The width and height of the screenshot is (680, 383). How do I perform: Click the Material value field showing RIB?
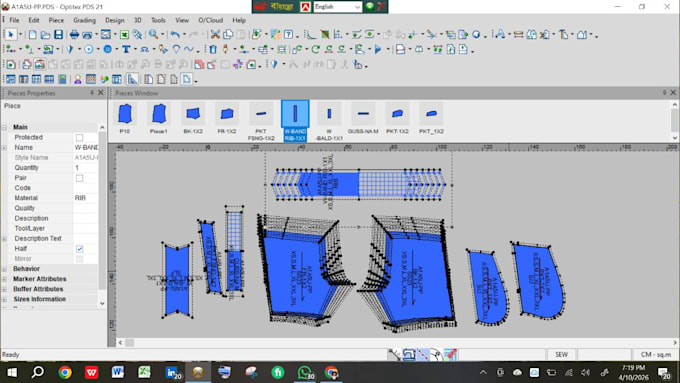85,198
